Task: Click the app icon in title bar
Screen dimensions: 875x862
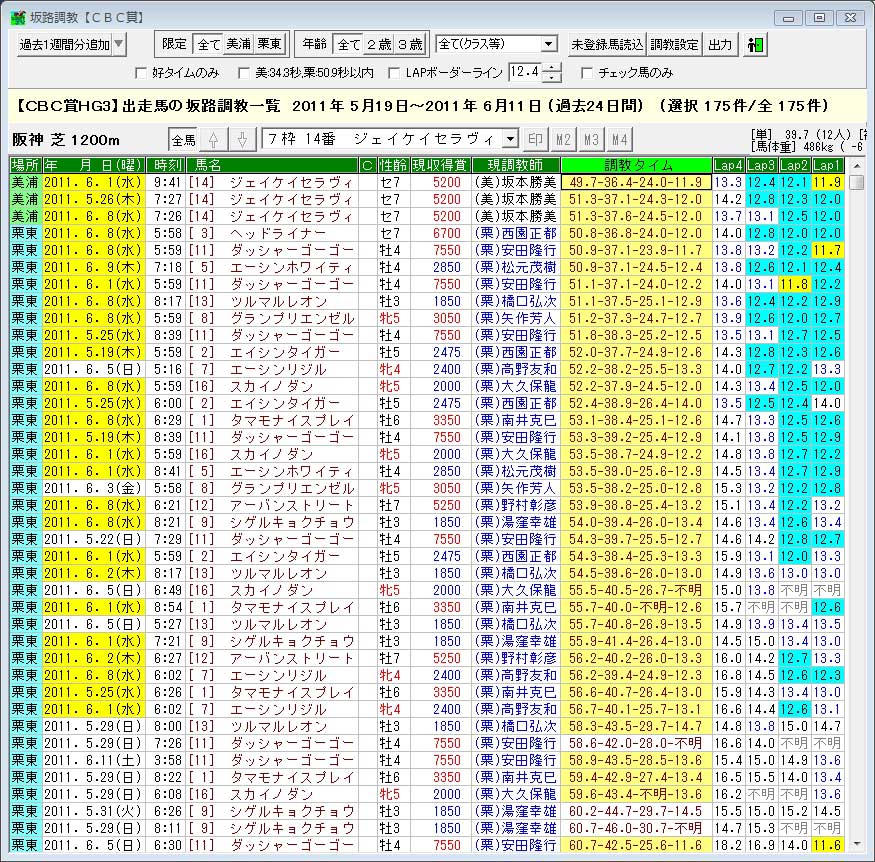Action: pyautogui.click(x=18, y=17)
